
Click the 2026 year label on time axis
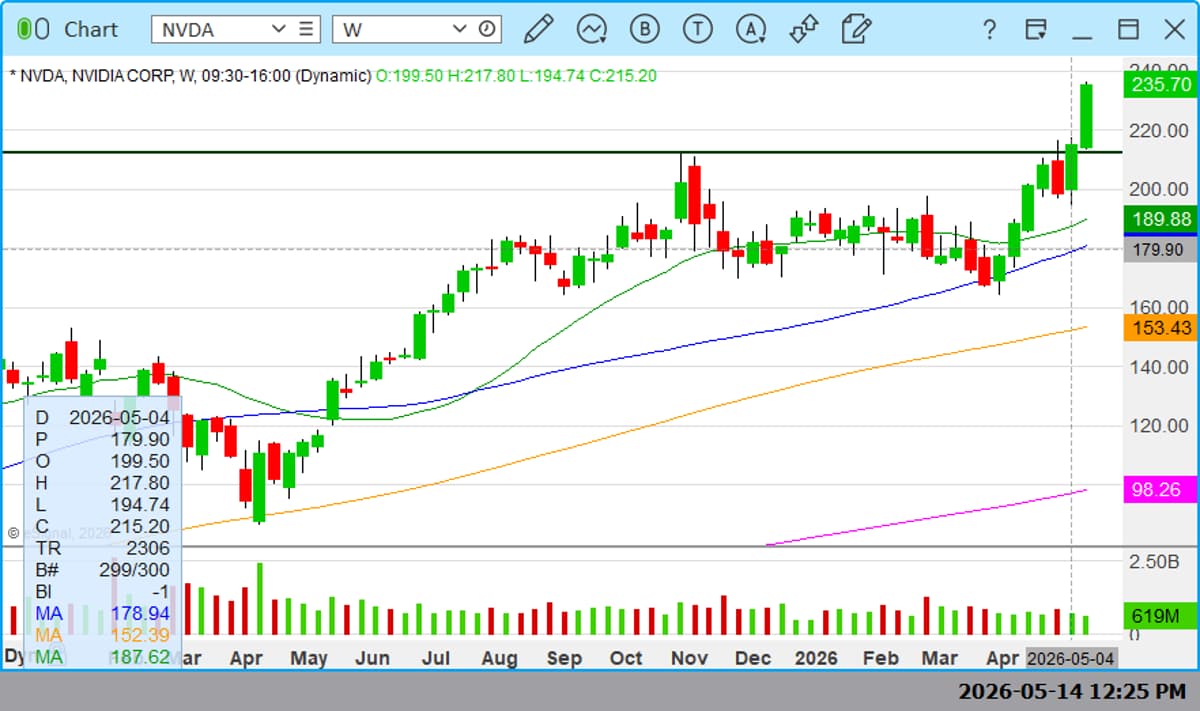click(815, 658)
